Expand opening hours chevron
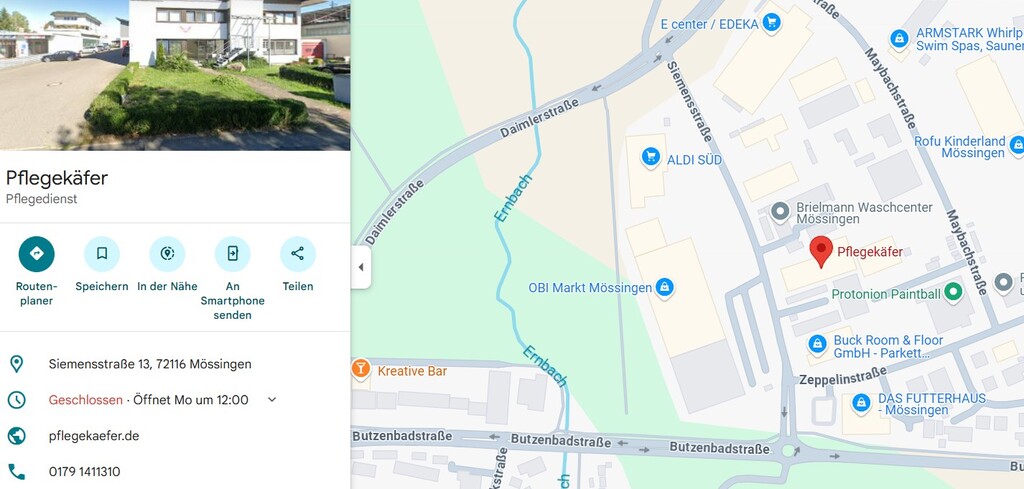This screenshot has width=1024, height=489. pos(272,400)
